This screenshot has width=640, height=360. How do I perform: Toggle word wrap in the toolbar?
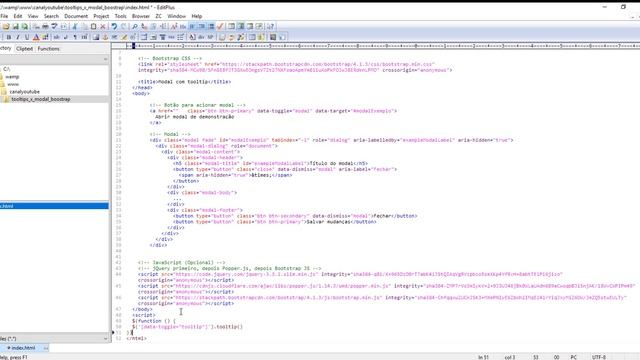[x=192, y=27]
